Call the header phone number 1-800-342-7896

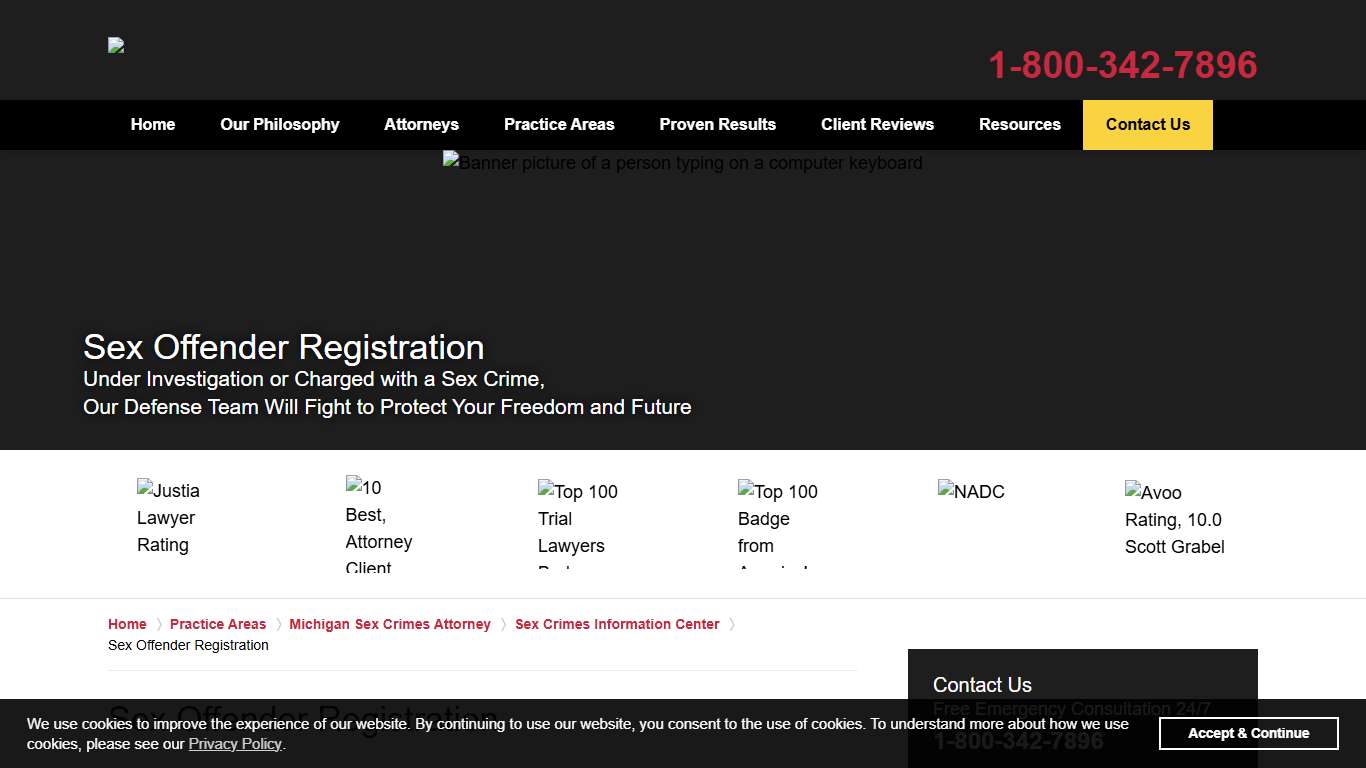[x=1122, y=65]
